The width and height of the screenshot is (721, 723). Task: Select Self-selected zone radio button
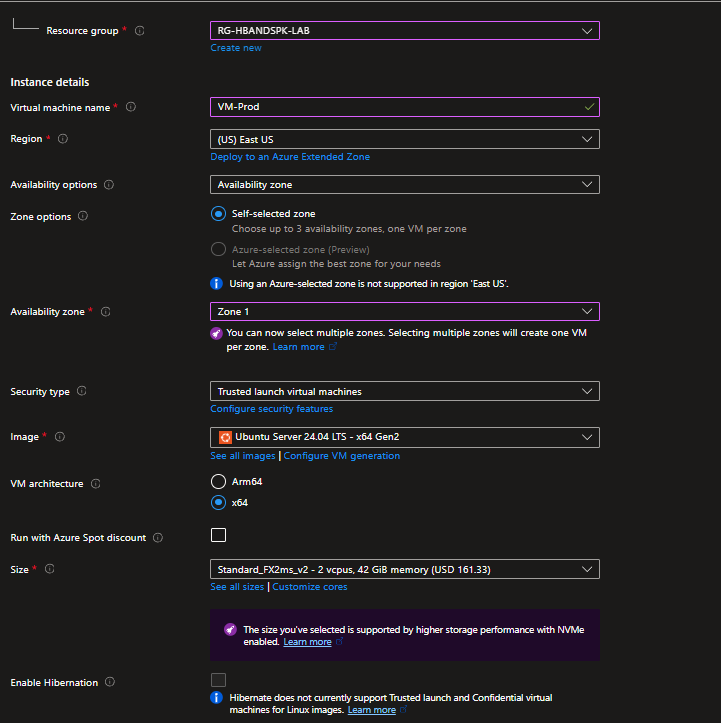[219, 213]
